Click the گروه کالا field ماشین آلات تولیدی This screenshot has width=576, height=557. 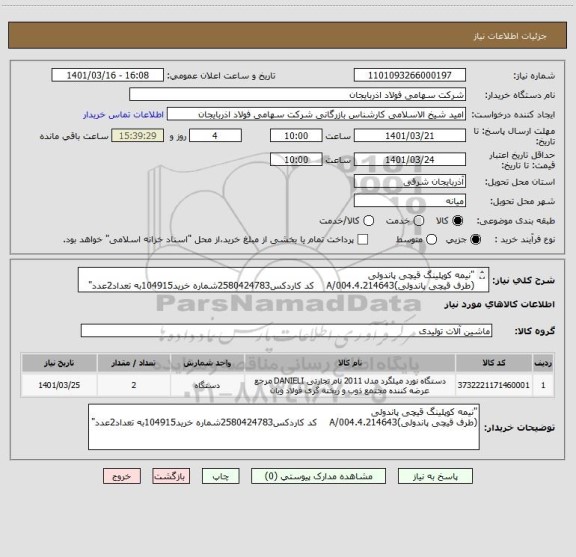coord(286,331)
